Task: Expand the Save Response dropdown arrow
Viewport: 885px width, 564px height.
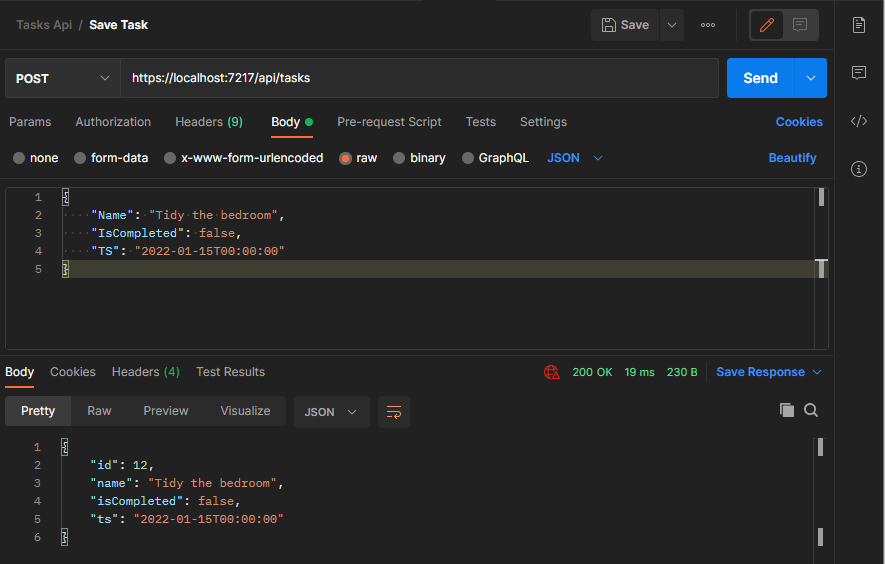Action: coord(817,372)
